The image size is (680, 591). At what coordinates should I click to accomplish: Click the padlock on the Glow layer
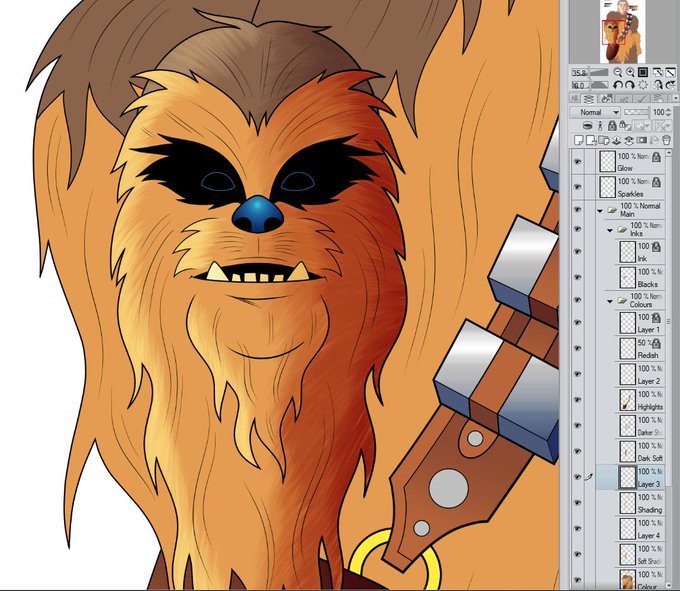click(x=657, y=157)
